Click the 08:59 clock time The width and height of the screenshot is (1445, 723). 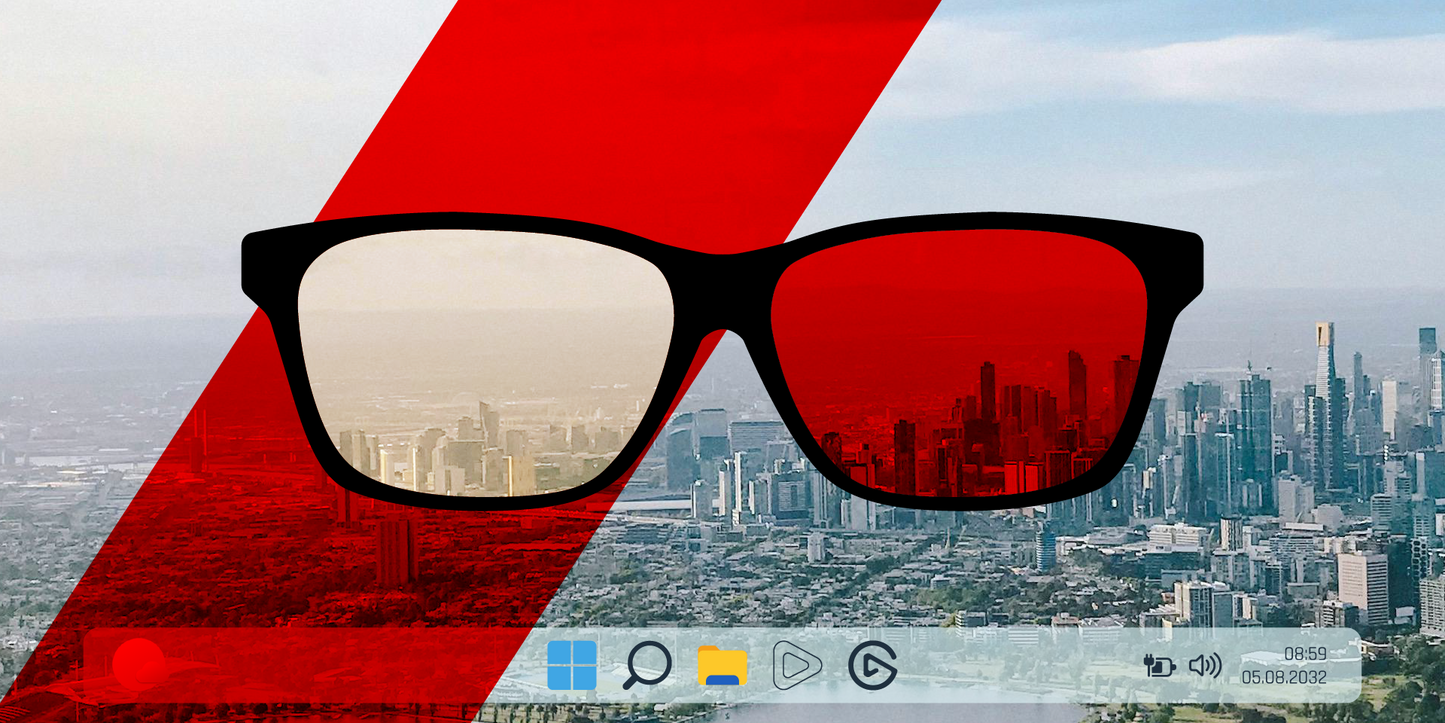pyautogui.click(x=1305, y=654)
